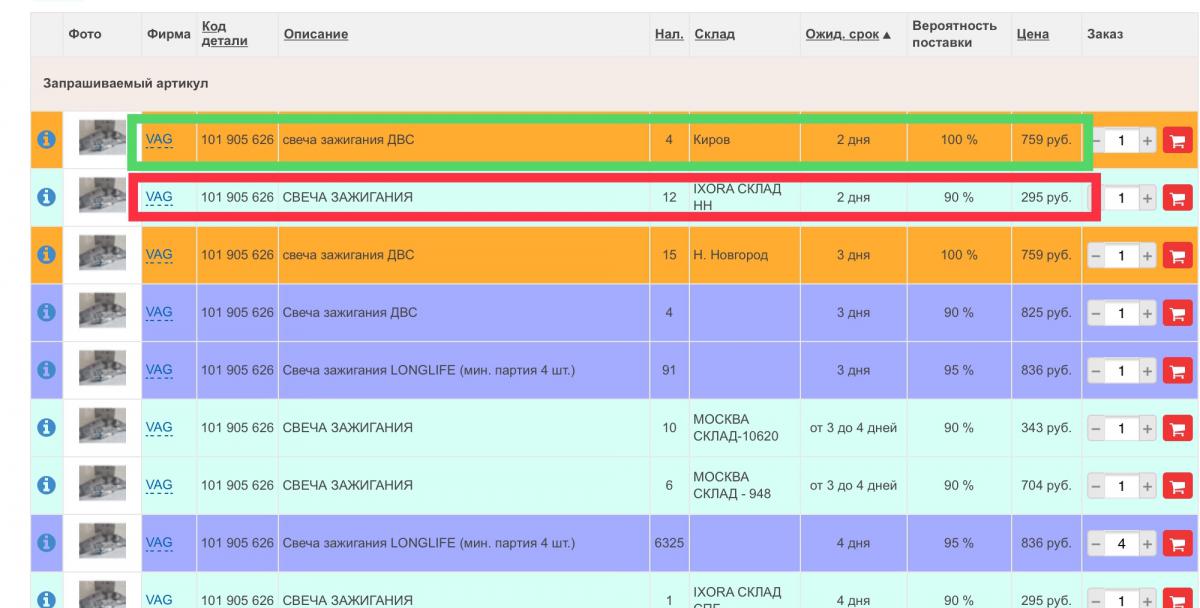Image resolution: width=1200 pixels, height=608 pixels.
Task: Sort by Ожид. срок column header
Action: (x=843, y=35)
